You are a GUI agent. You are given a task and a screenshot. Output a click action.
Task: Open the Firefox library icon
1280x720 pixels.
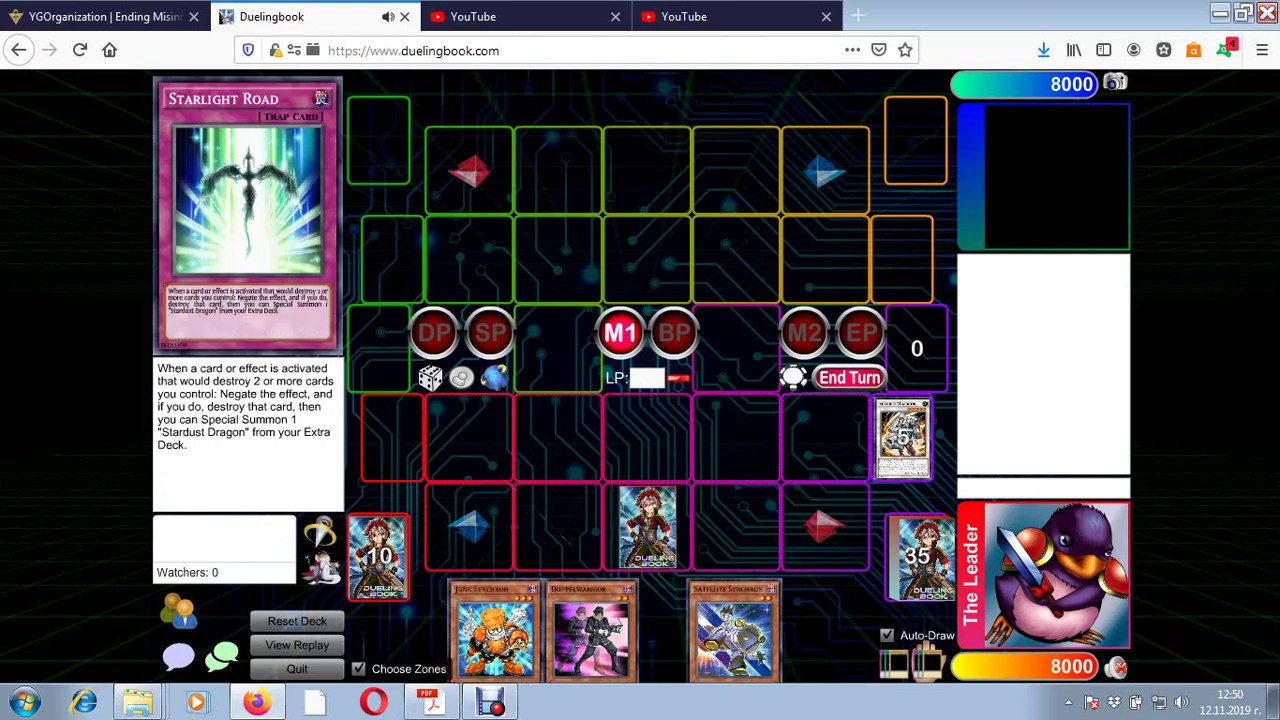pyautogui.click(x=1074, y=50)
